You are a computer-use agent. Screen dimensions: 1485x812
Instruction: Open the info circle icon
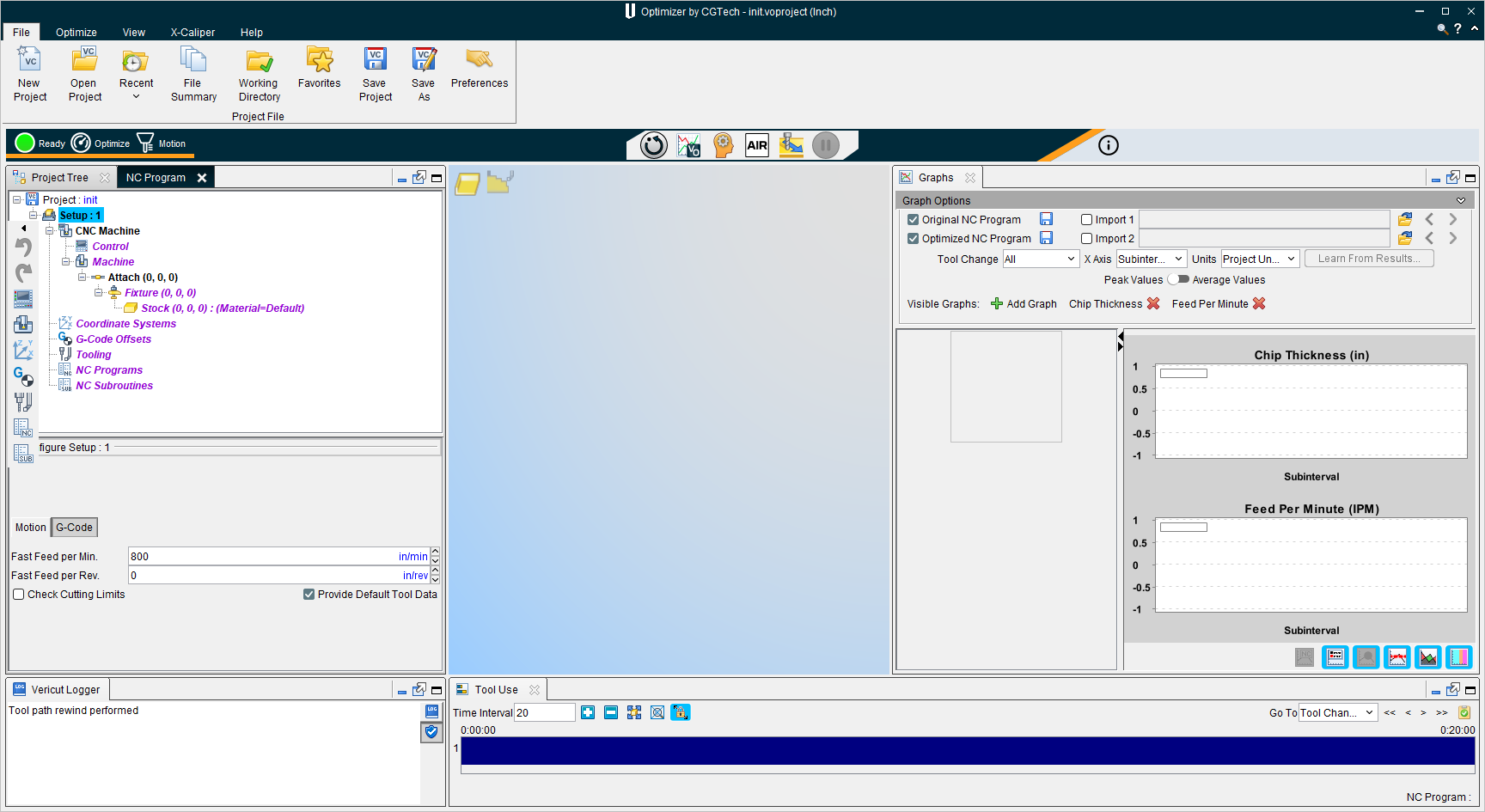(x=1109, y=145)
